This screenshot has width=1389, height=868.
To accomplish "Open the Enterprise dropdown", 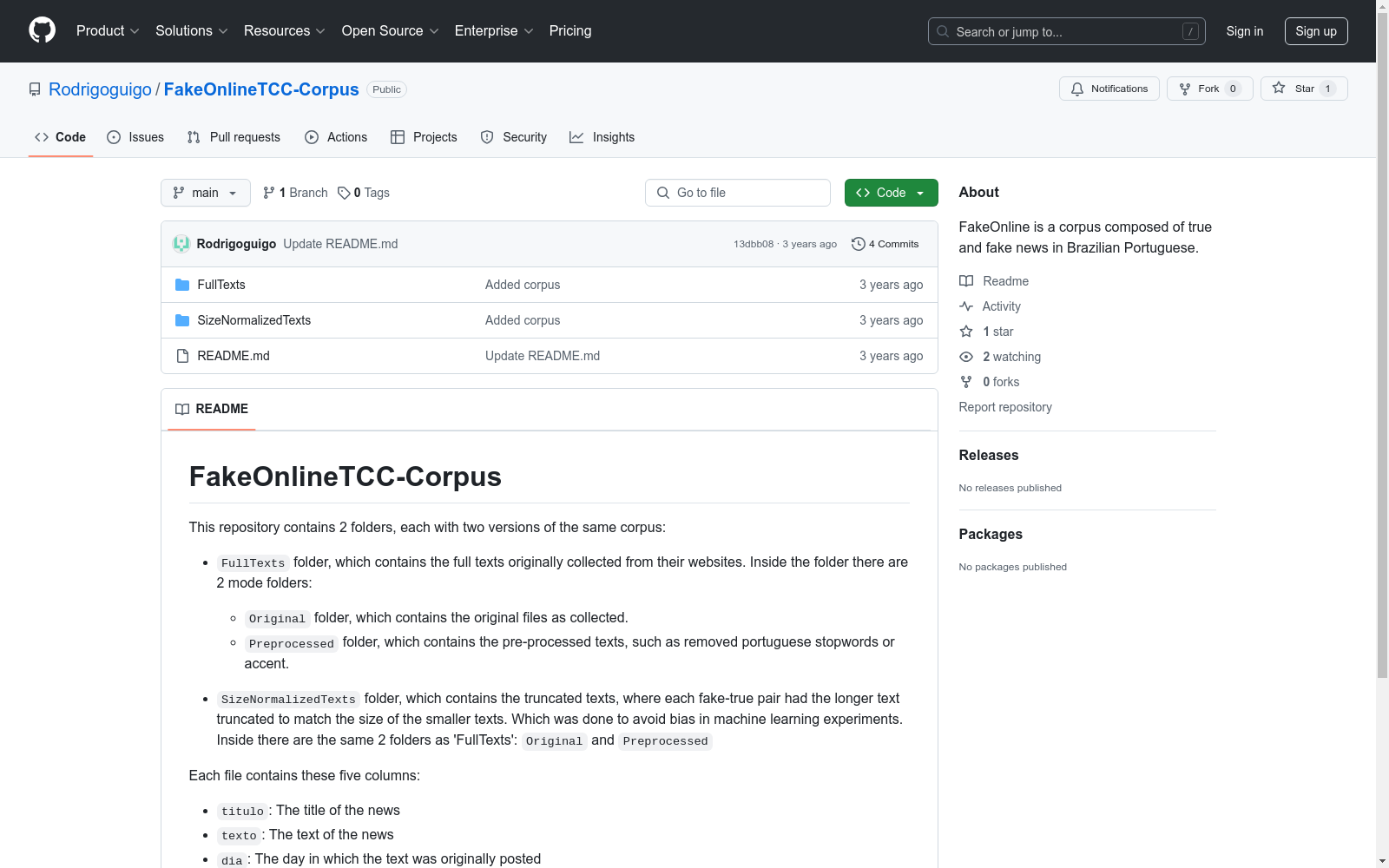I will 494,31.
